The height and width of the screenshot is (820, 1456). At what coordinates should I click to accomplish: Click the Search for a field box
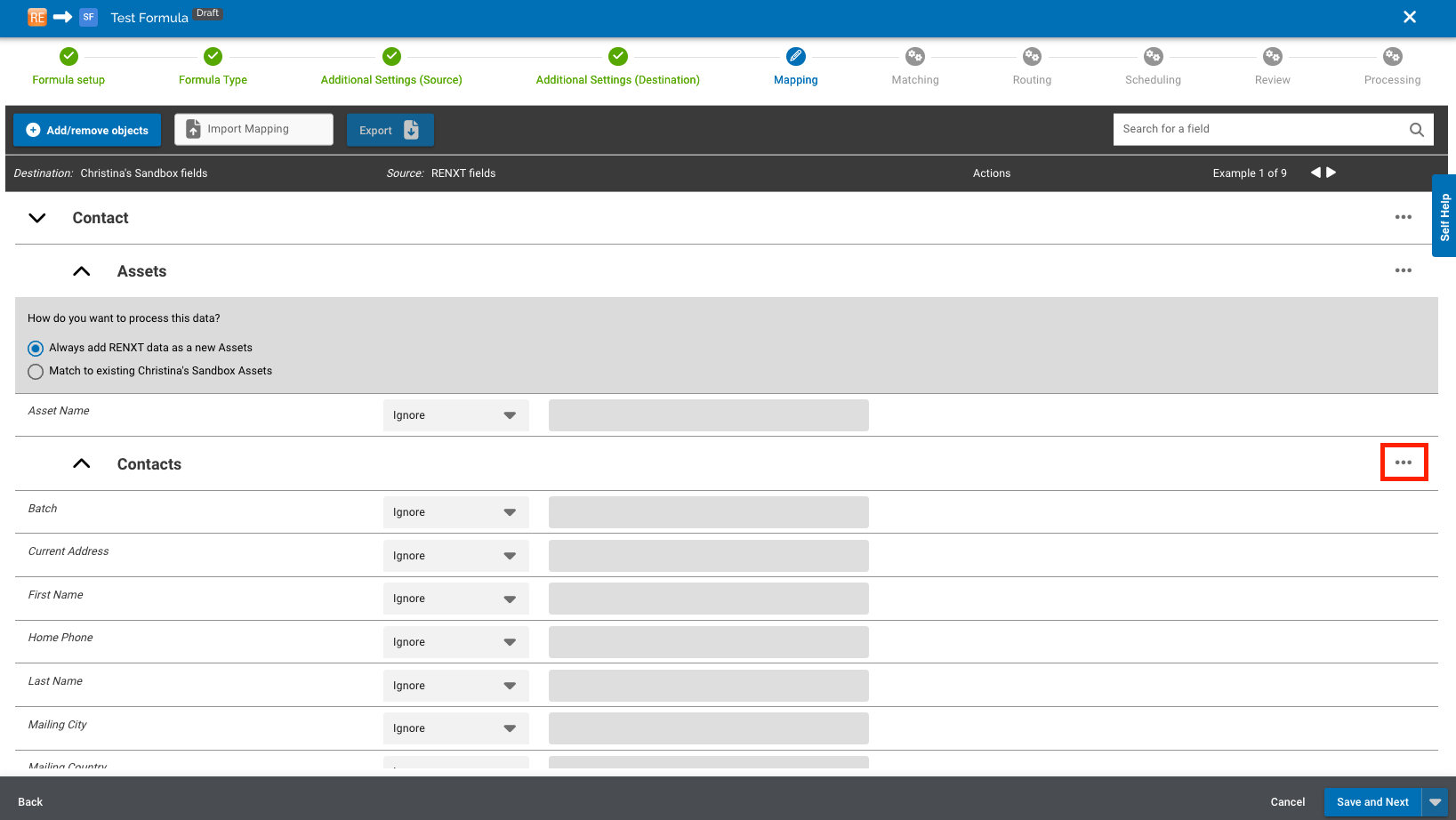click(x=1256, y=129)
